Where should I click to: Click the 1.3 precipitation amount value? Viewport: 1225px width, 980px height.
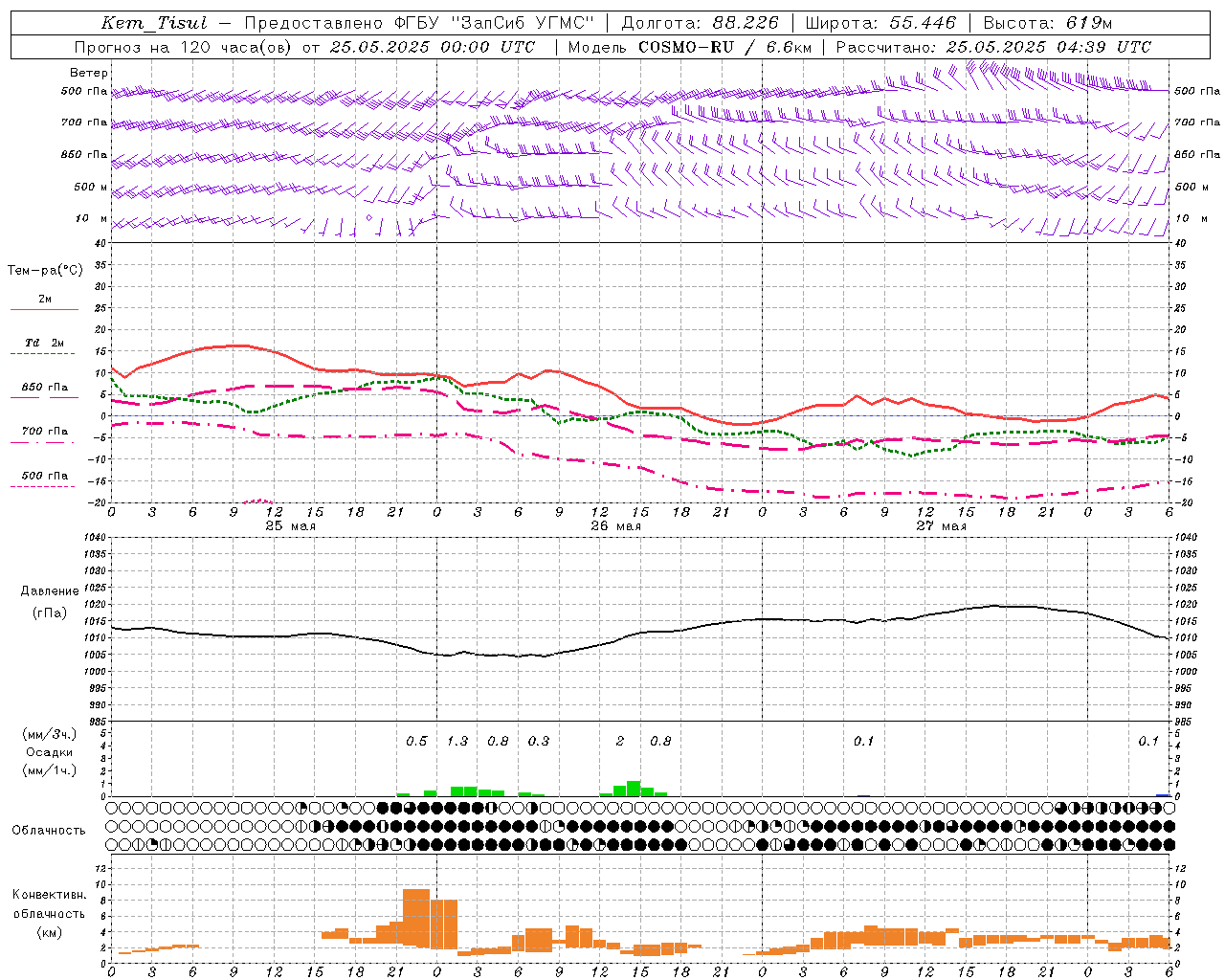[x=457, y=741]
